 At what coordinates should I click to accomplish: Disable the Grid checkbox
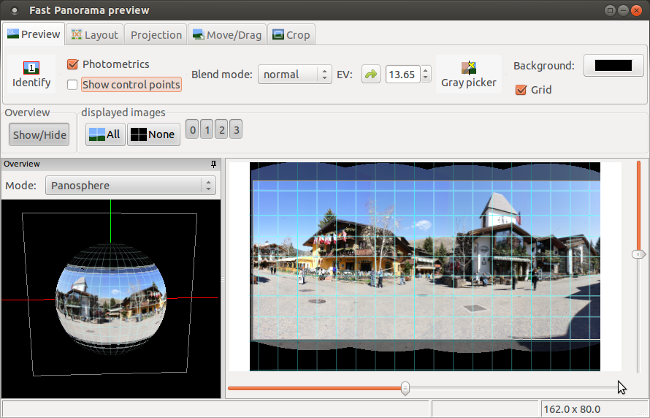(520, 90)
